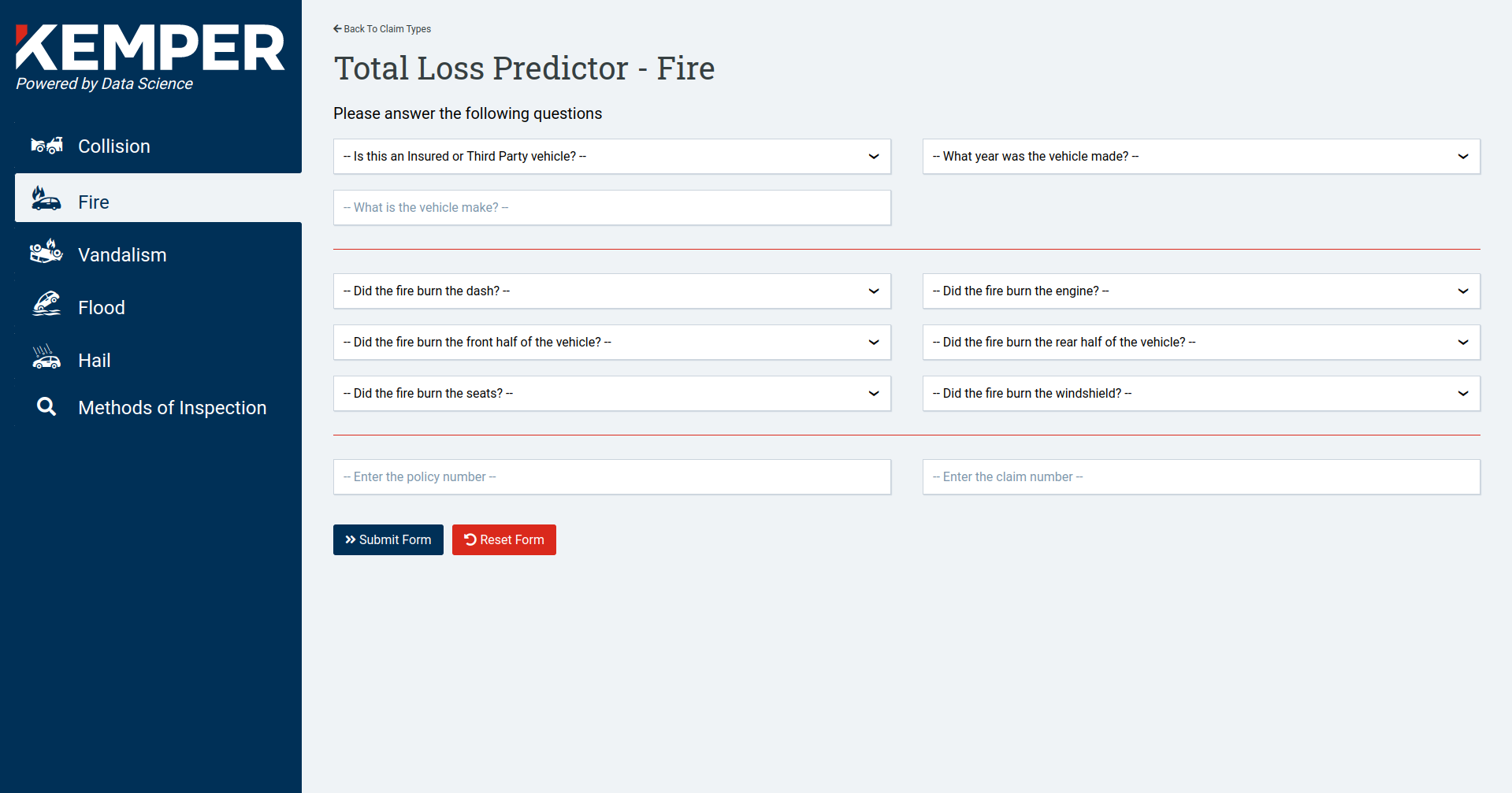
Task: Click the policy number field
Action: coord(611,477)
